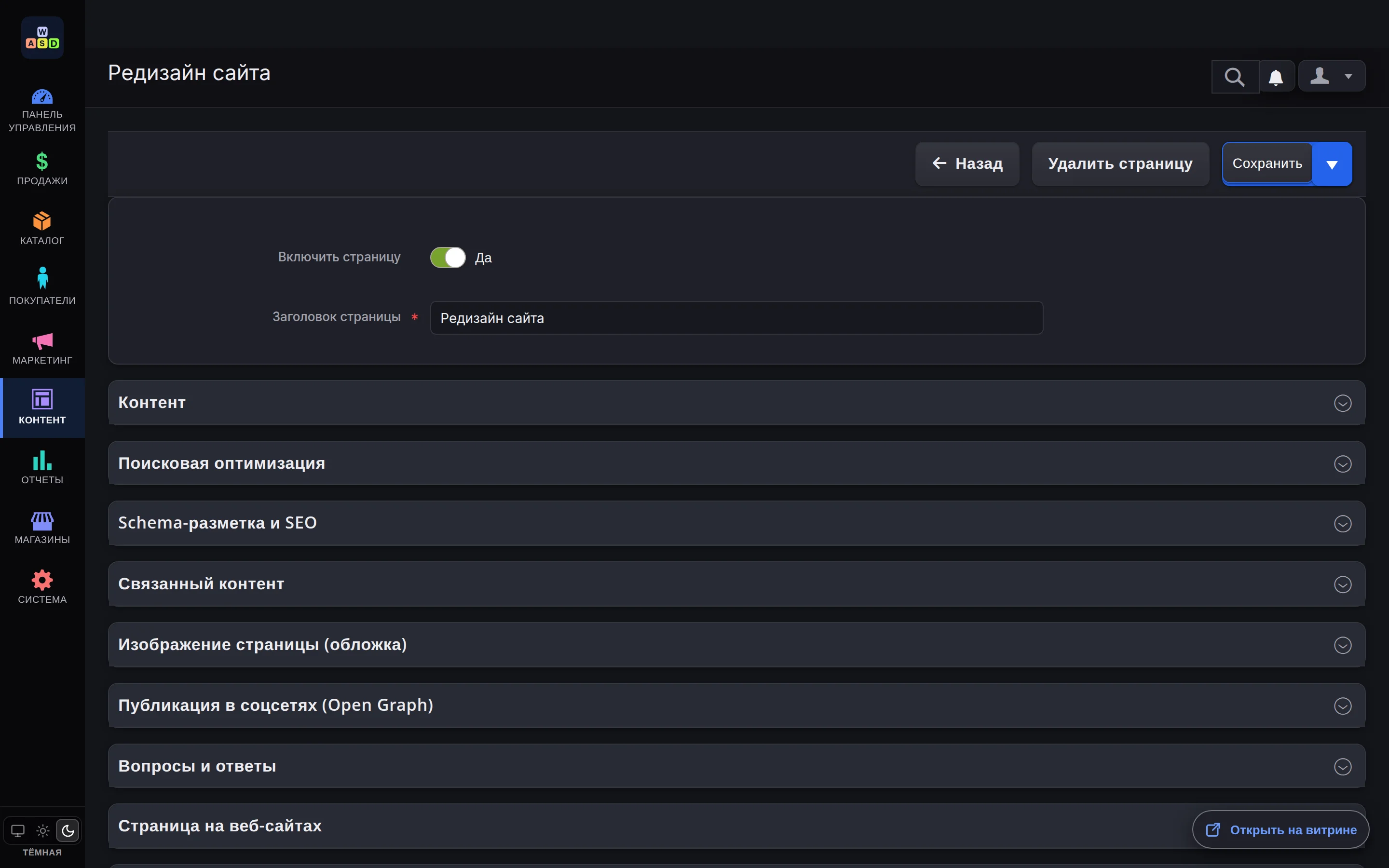The height and width of the screenshot is (868, 1389).
Task: Open the Магазины stores section
Action: [x=42, y=528]
